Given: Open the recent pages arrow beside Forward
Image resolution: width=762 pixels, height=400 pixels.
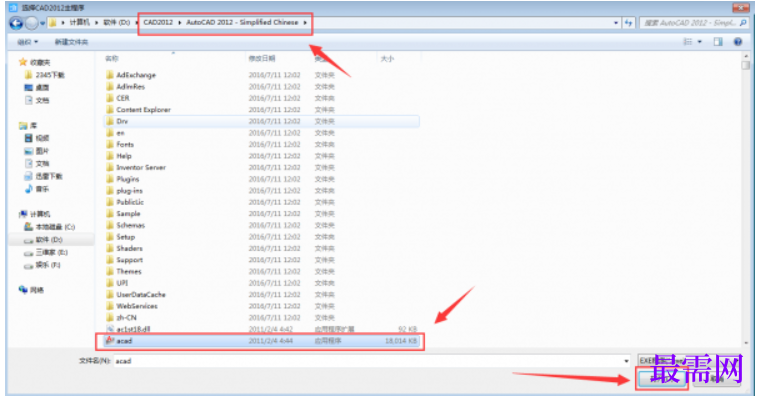Looking at the screenshot, I should (x=43, y=23).
